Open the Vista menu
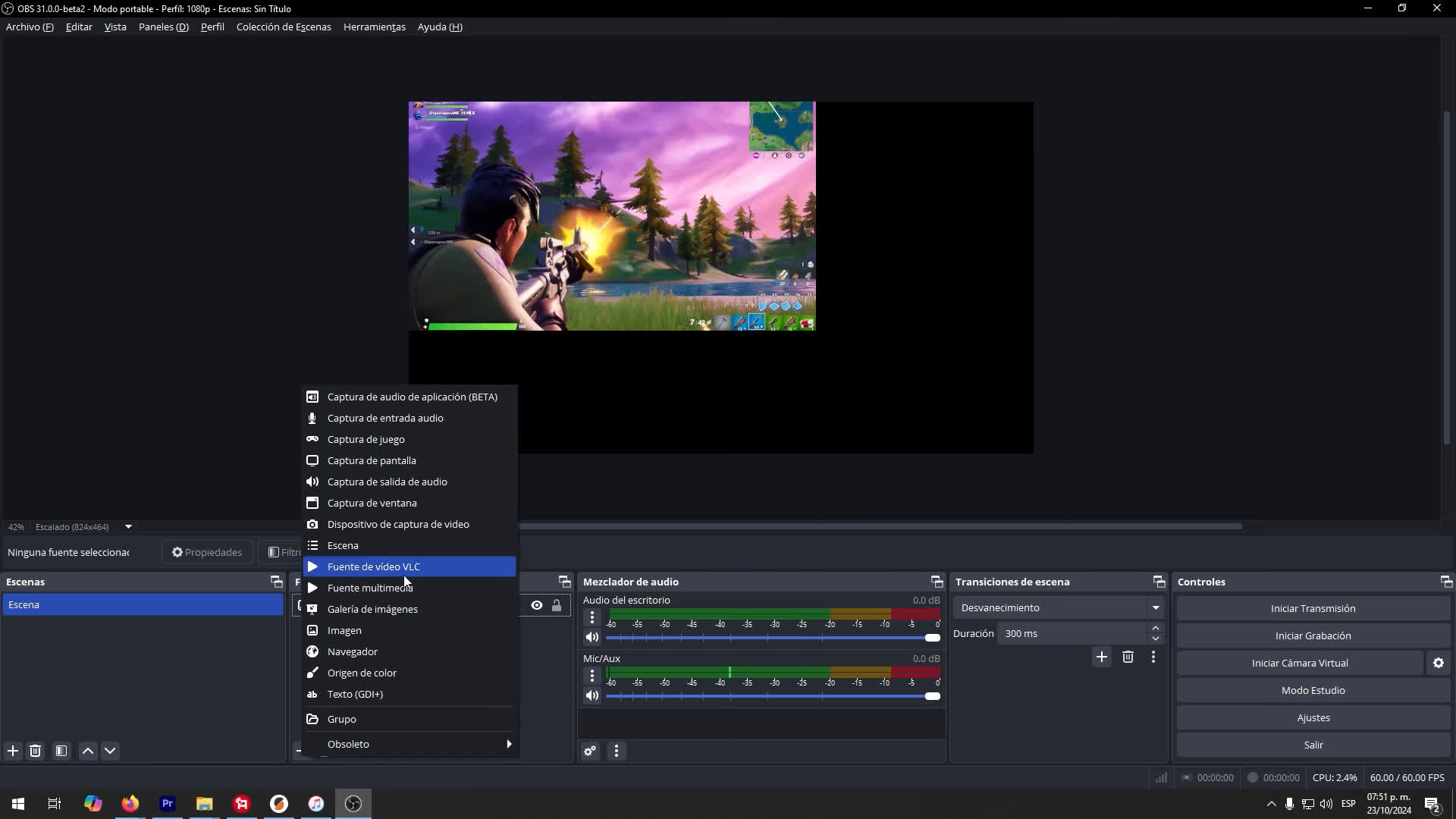This screenshot has width=1456, height=819. coord(115,27)
